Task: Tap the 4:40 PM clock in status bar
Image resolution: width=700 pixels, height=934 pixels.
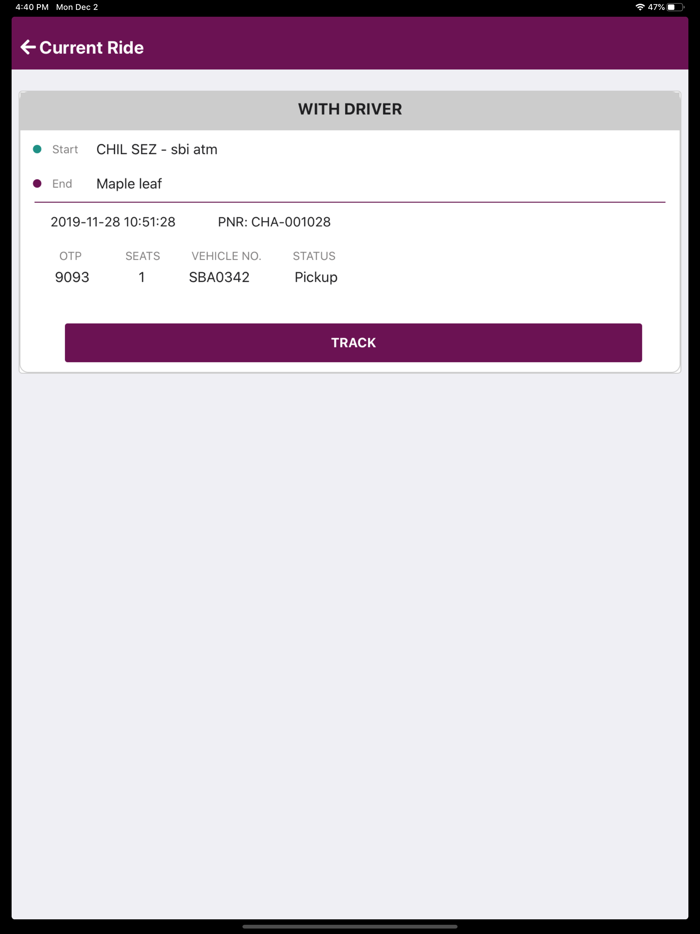Action: (32, 7)
